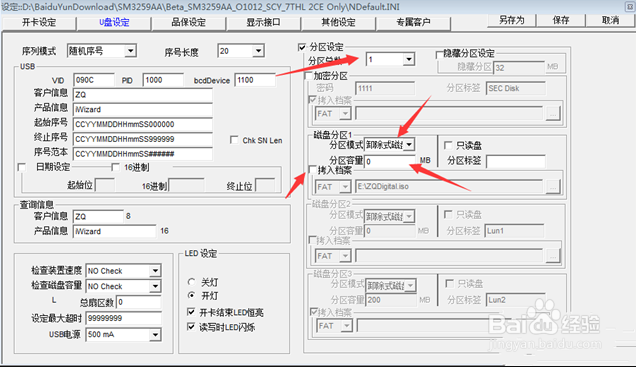Click the 终止序号 input field
This screenshot has height=367, width=636.
(x=143, y=139)
